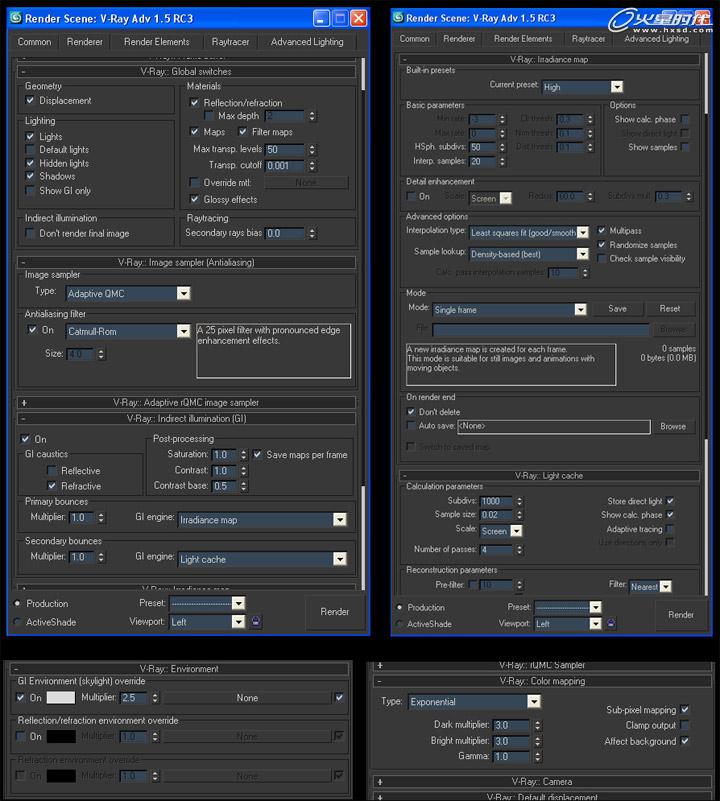
Task: Enable the Clamp output checkbox
Action: [685, 725]
